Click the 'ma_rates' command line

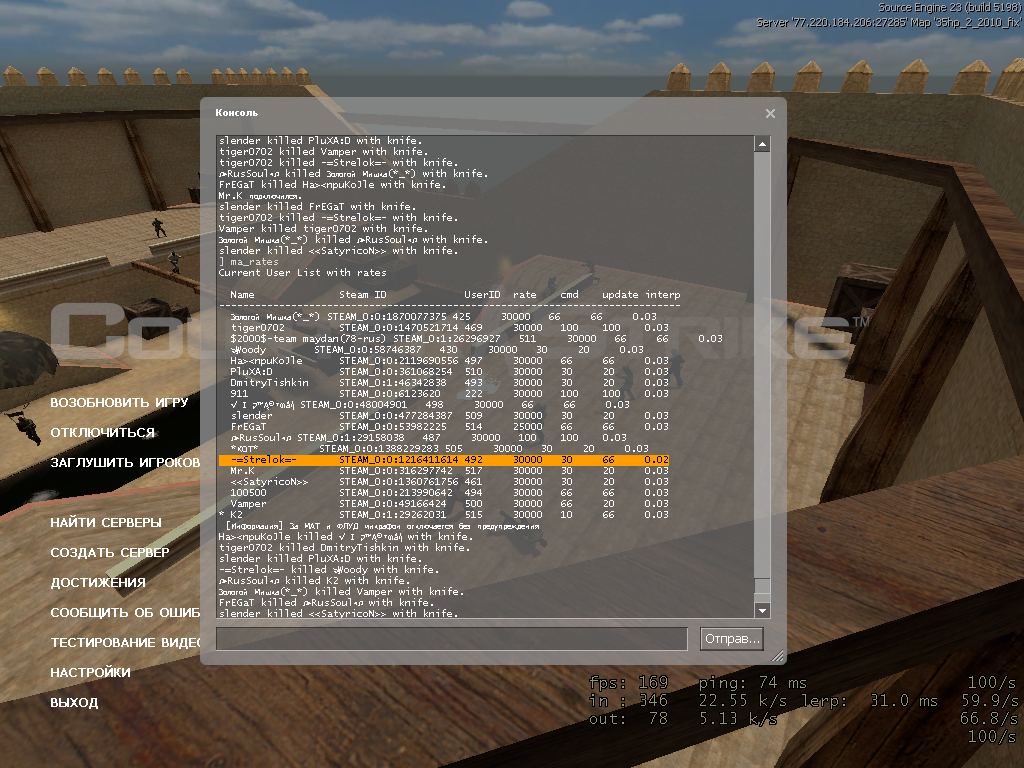pos(249,262)
